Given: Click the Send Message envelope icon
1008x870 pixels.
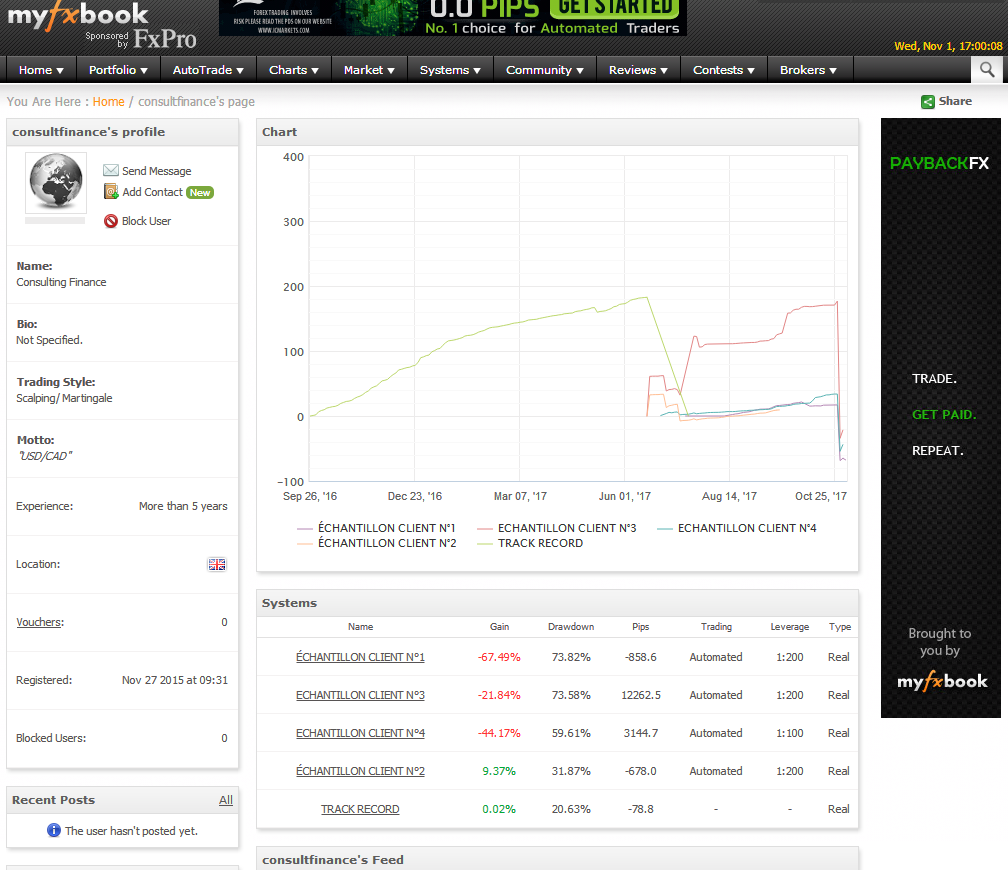Looking at the screenshot, I should [111, 171].
